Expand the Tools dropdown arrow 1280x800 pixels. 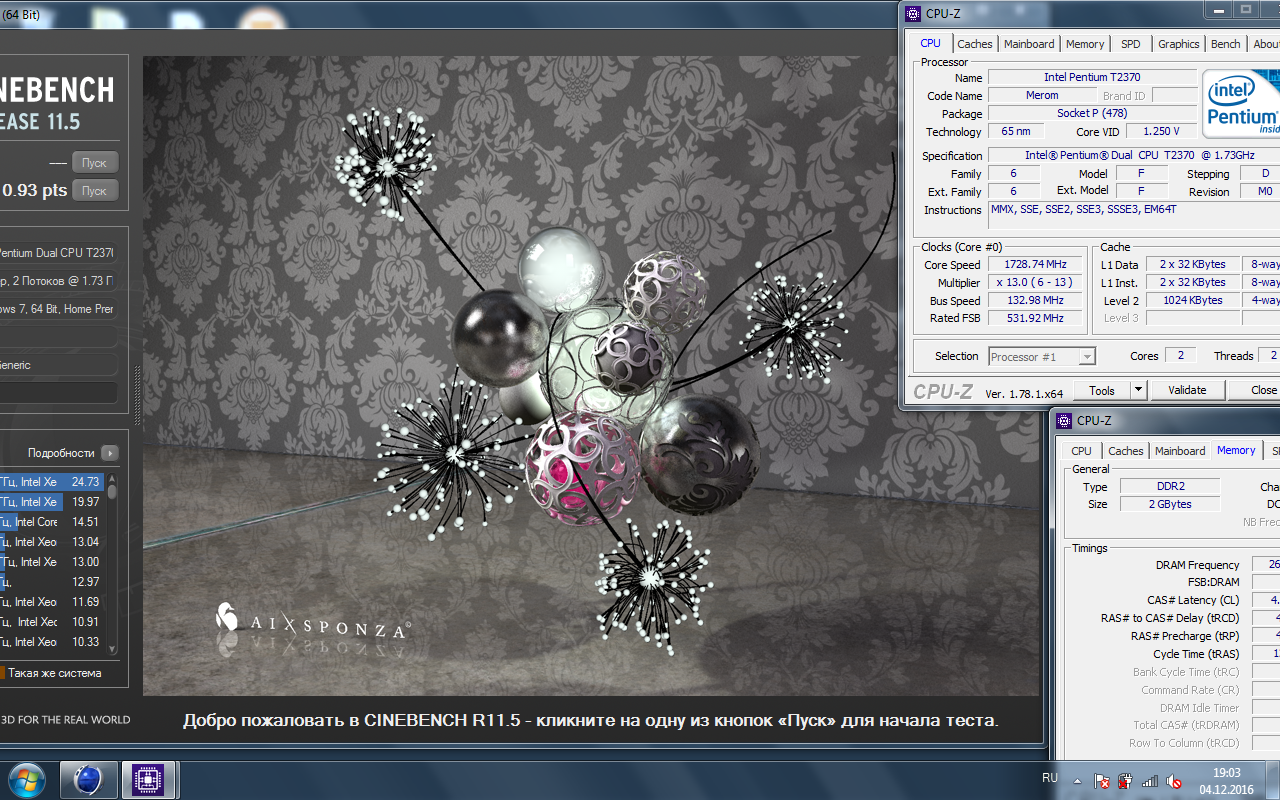pos(1138,390)
